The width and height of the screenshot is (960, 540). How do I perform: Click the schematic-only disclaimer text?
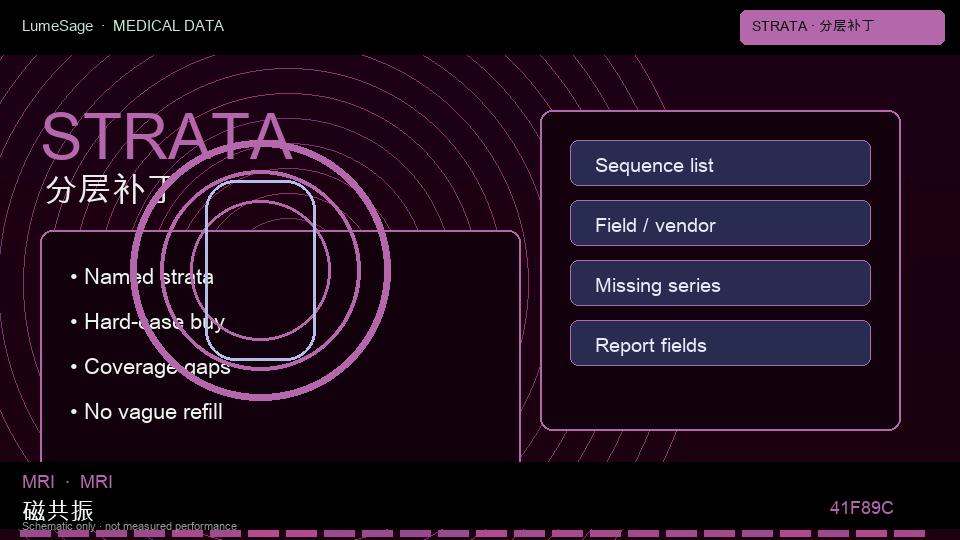[x=129, y=526]
